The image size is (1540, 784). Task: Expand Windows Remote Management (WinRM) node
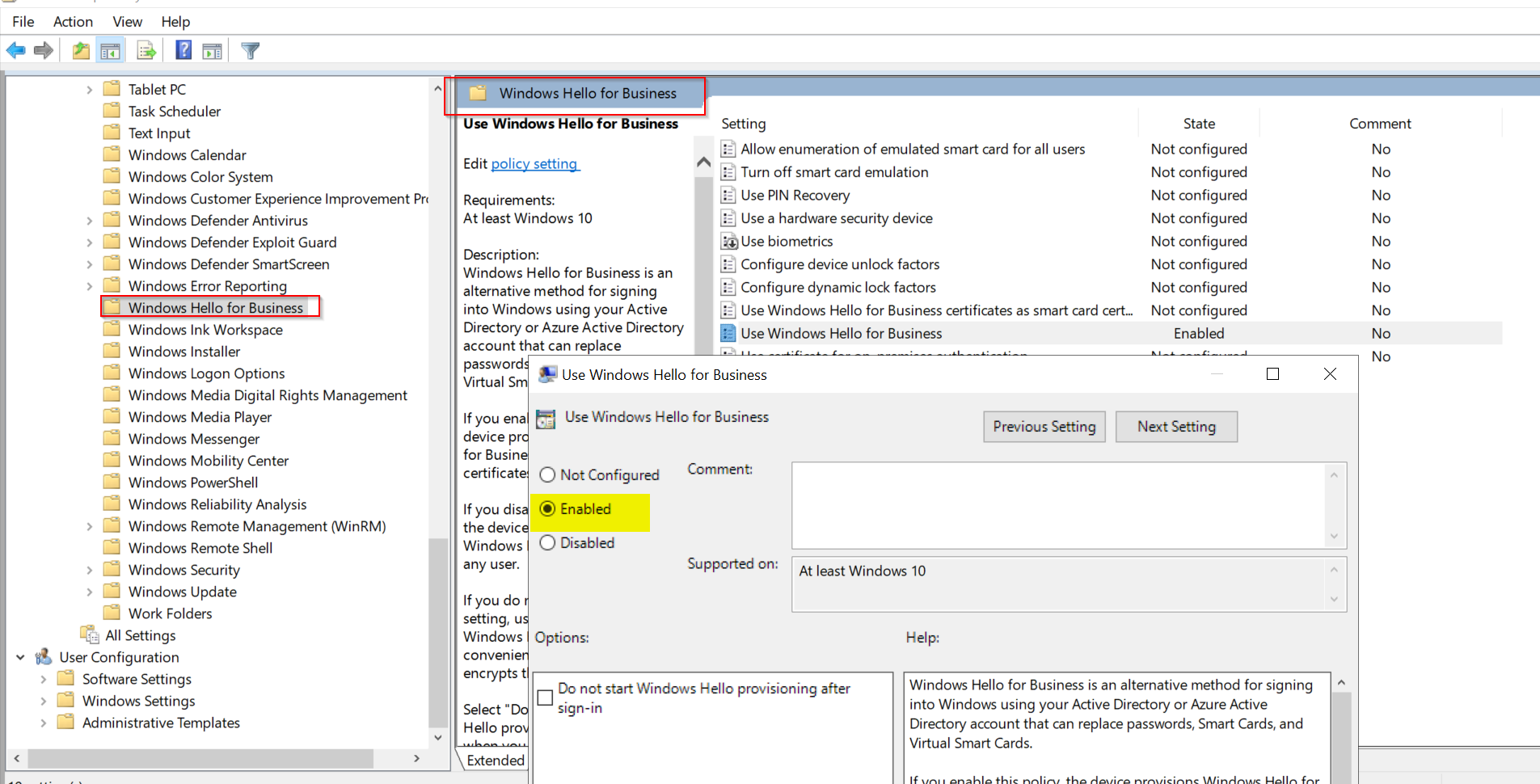click(90, 526)
